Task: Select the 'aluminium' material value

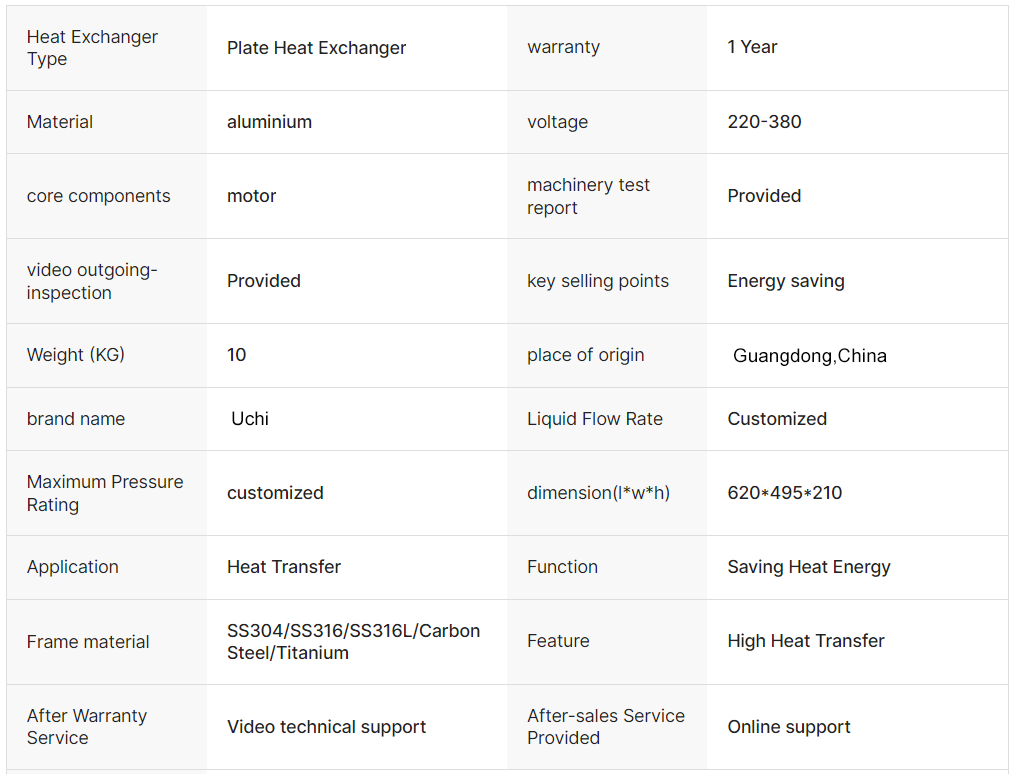Action: coord(269,122)
